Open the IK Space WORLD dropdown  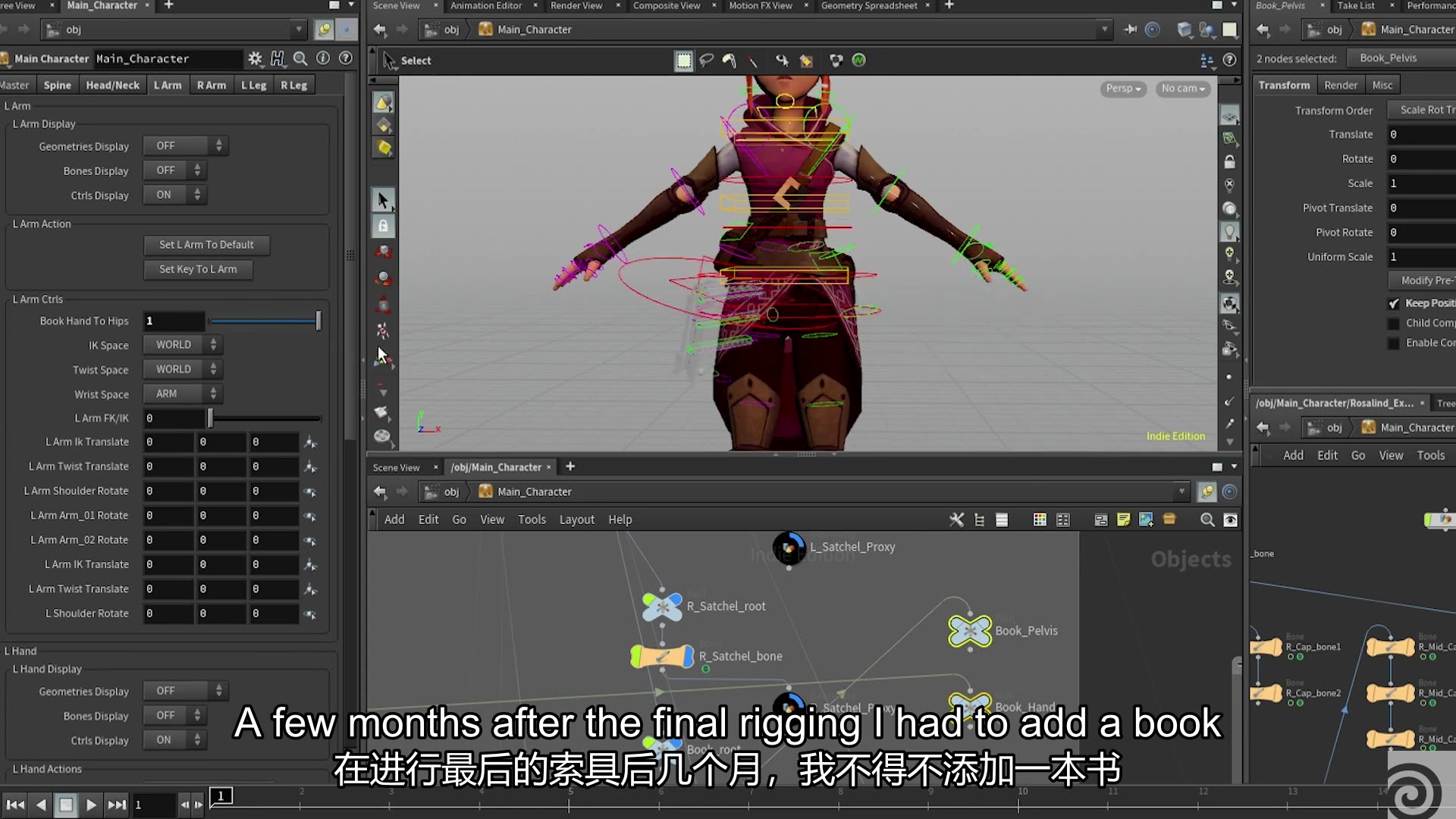point(183,345)
